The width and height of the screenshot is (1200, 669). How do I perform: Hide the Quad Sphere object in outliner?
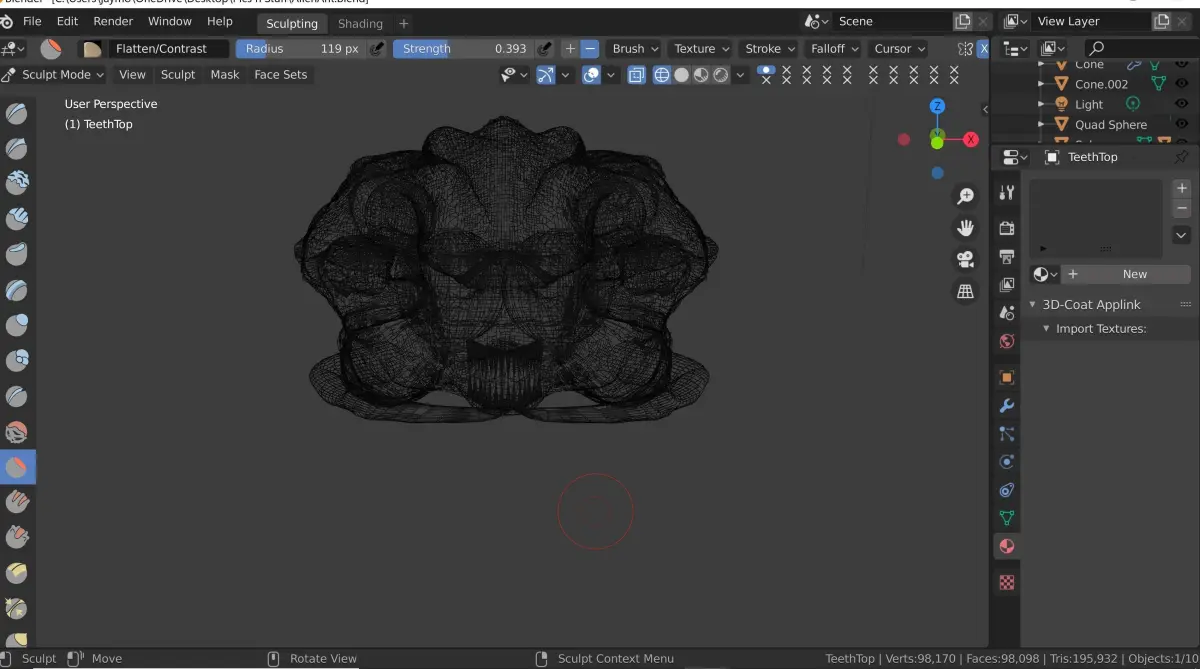click(x=1182, y=125)
